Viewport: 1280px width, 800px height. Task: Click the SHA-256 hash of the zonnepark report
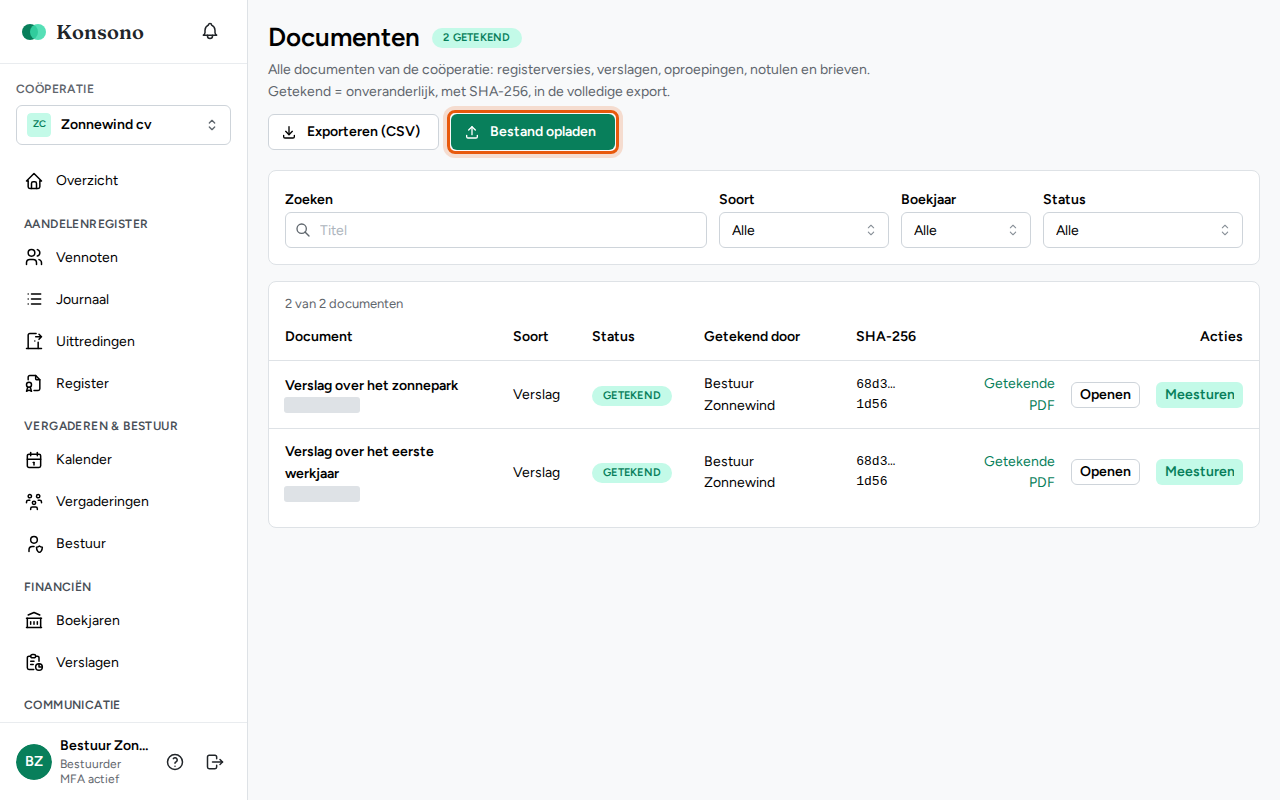[x=876, y=394]
